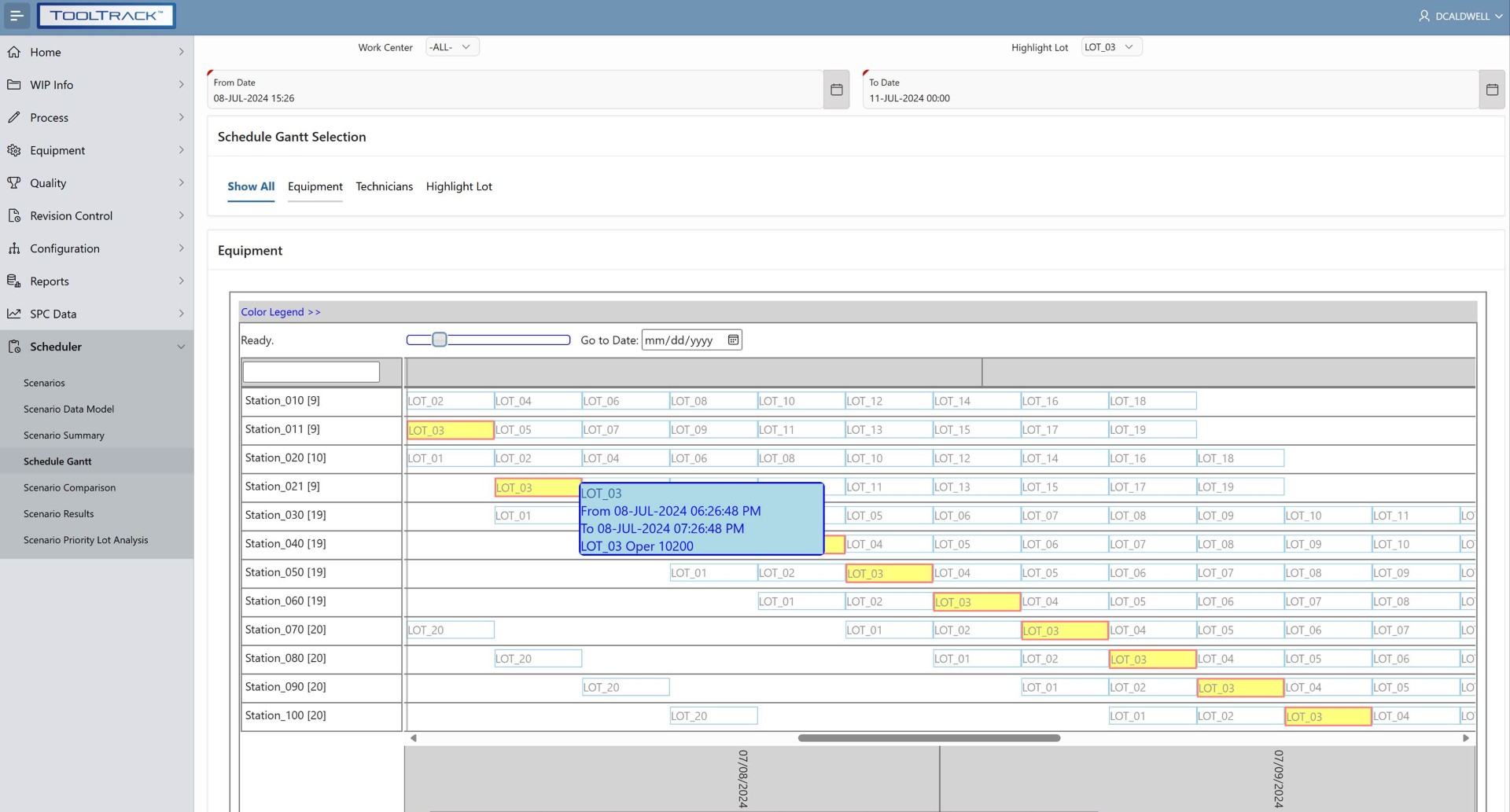Select the Highlight Lot tab
Image resolution: width=1510 pixels, height=812 pixels.
point(459,186)
